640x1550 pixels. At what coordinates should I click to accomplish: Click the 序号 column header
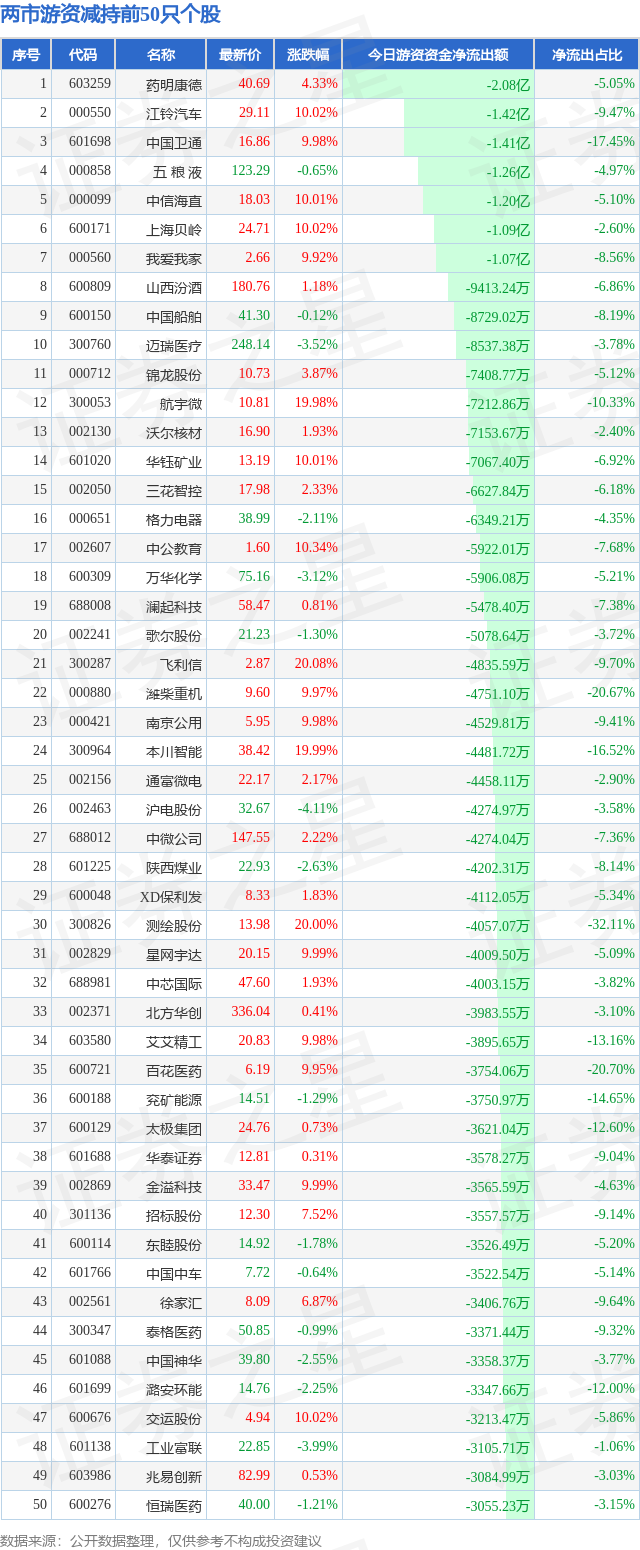pyautogui.click(x=26, y=55)
